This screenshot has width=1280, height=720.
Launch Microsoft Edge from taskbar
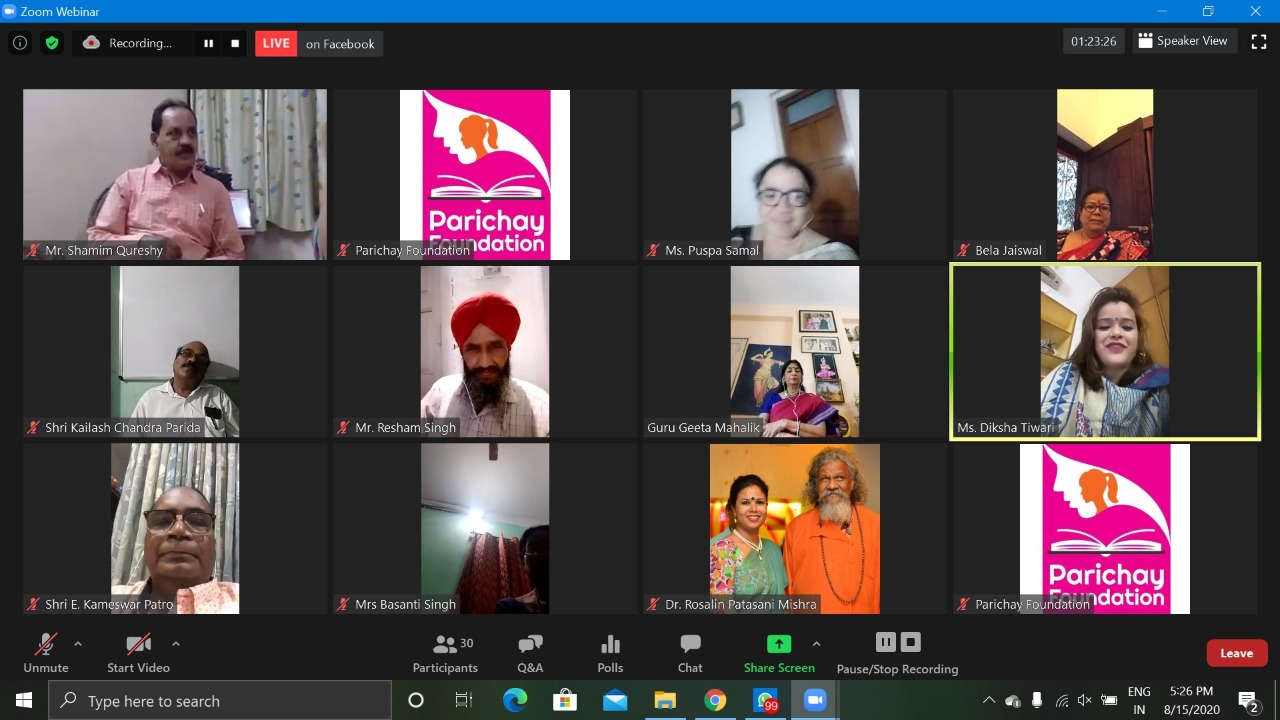pos(514,700)
